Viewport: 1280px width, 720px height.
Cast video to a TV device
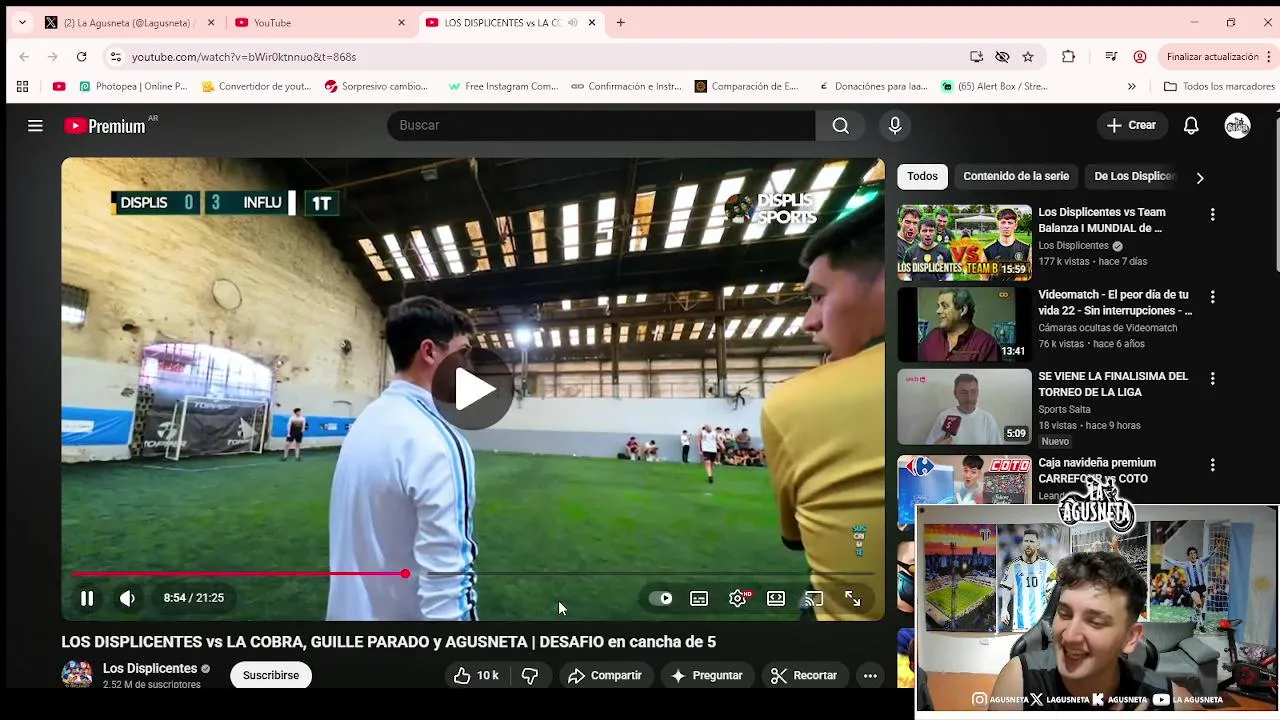pos(814,598)
